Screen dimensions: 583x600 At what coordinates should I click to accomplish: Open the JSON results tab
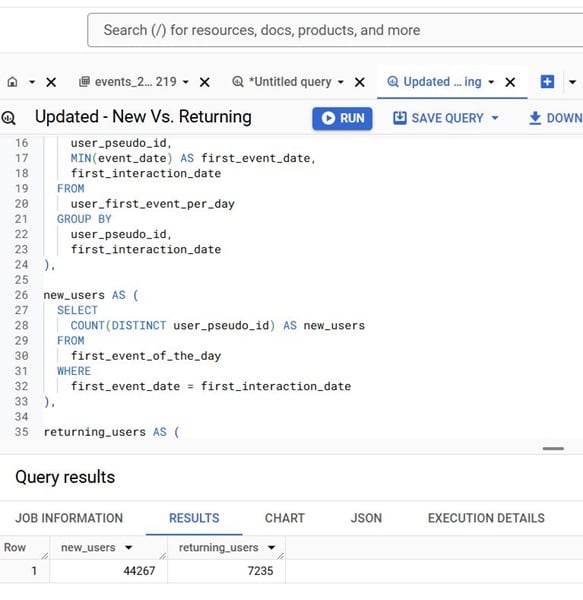[x=366, y=518]
